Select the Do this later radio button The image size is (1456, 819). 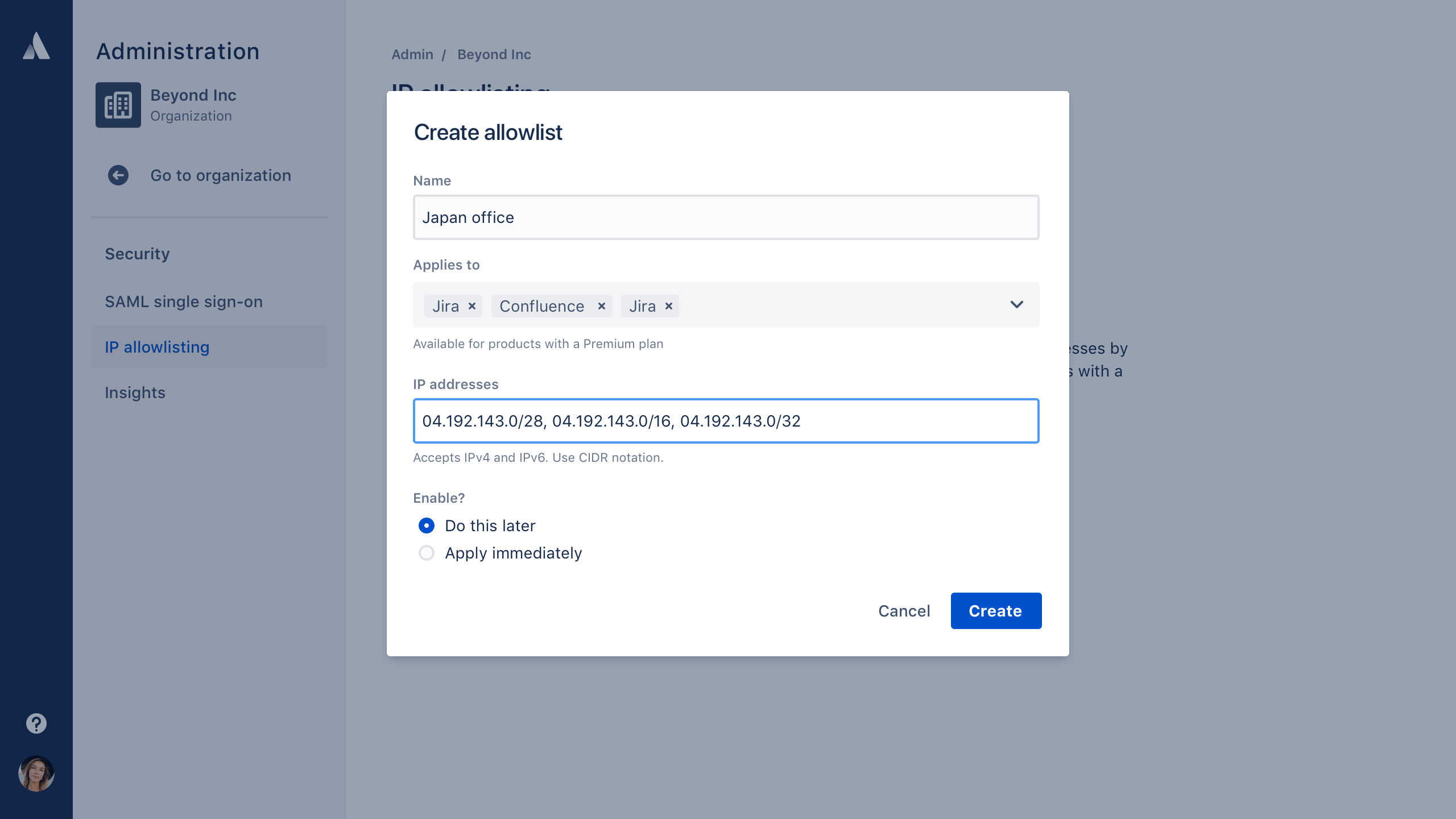[427, 525]
